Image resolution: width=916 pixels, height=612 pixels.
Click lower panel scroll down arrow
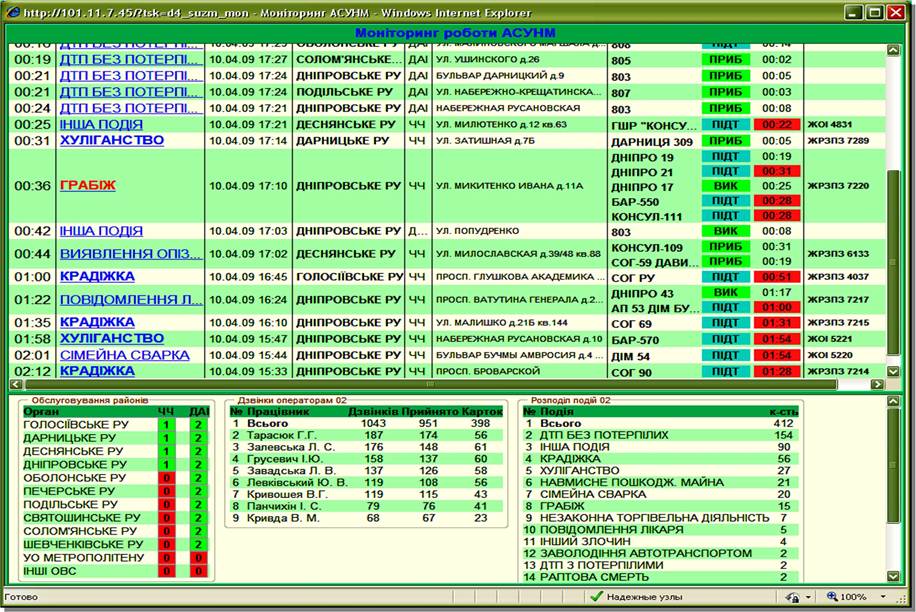coord(893,576)
